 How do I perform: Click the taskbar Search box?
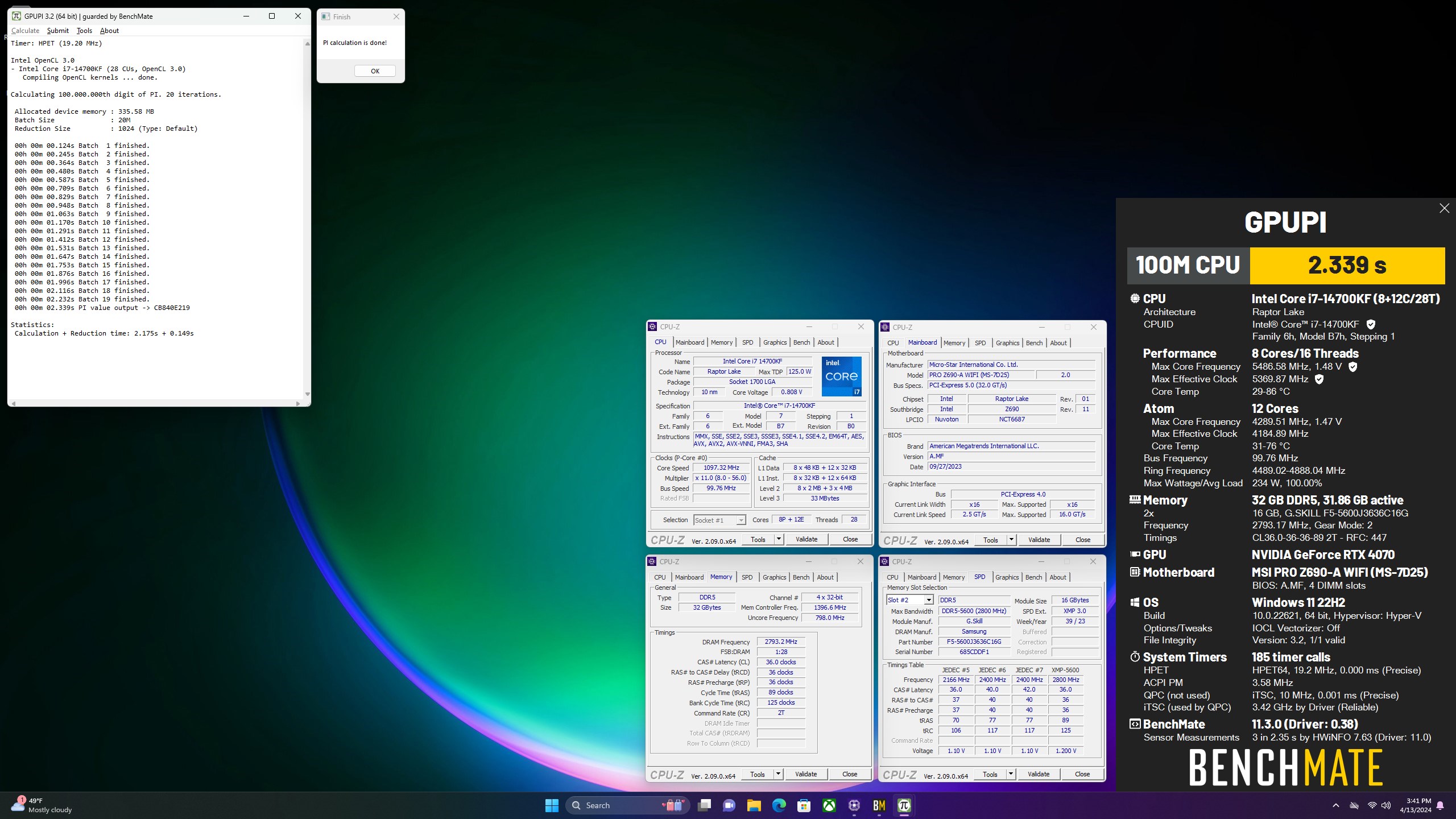(x=627, y=805)
